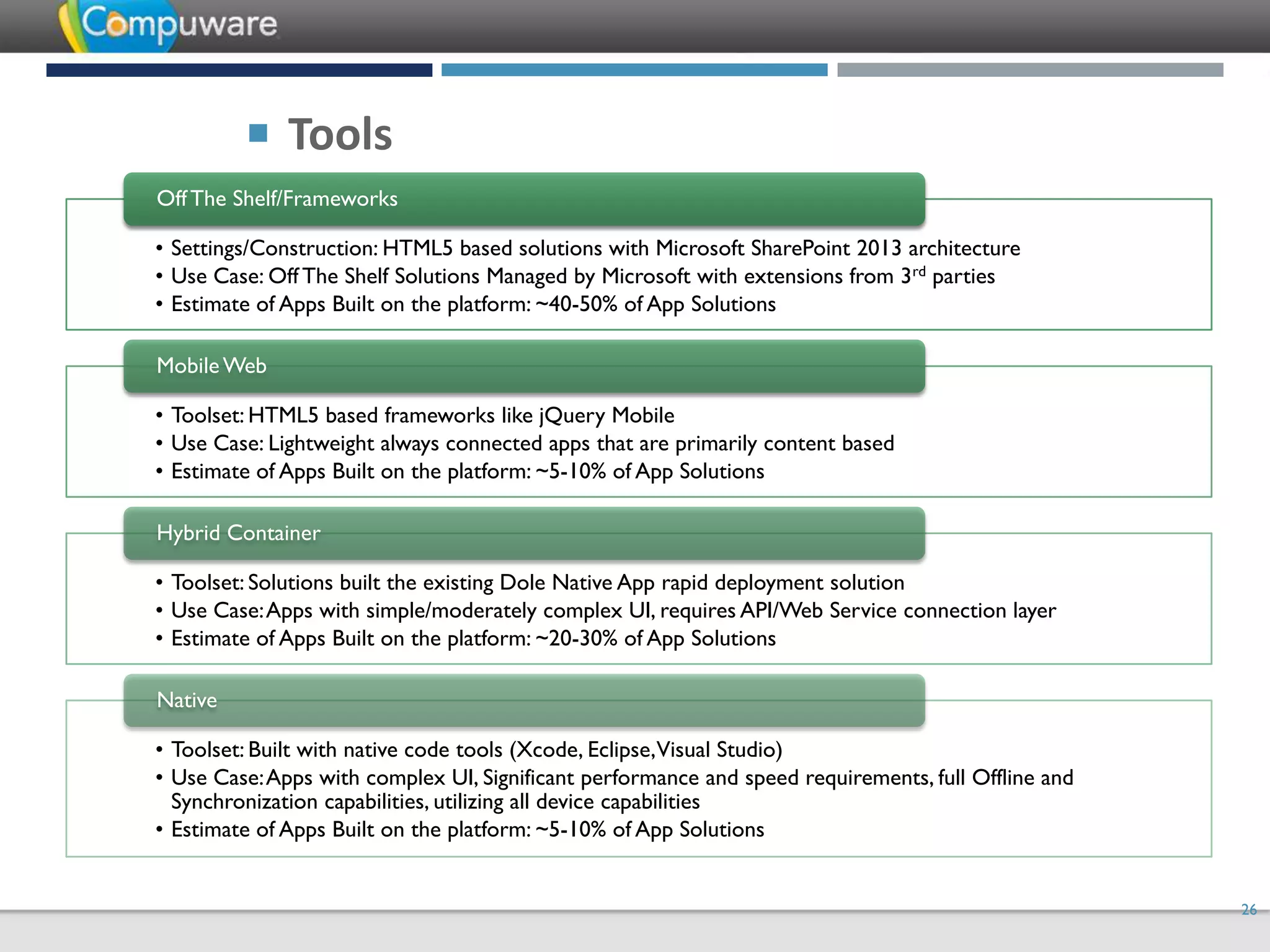1270x952 pixels.
Task: Click the slide page number 26
Action: point(1248,909)
